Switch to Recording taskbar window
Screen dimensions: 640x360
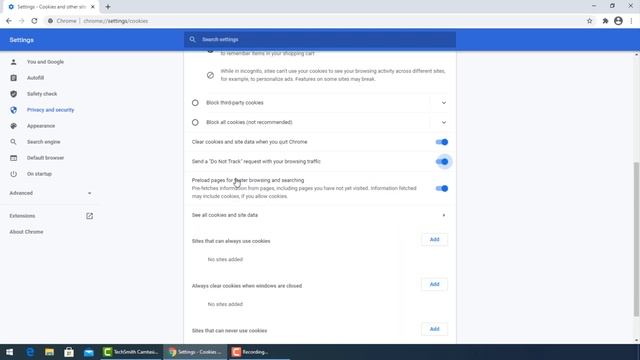(259, 352)
